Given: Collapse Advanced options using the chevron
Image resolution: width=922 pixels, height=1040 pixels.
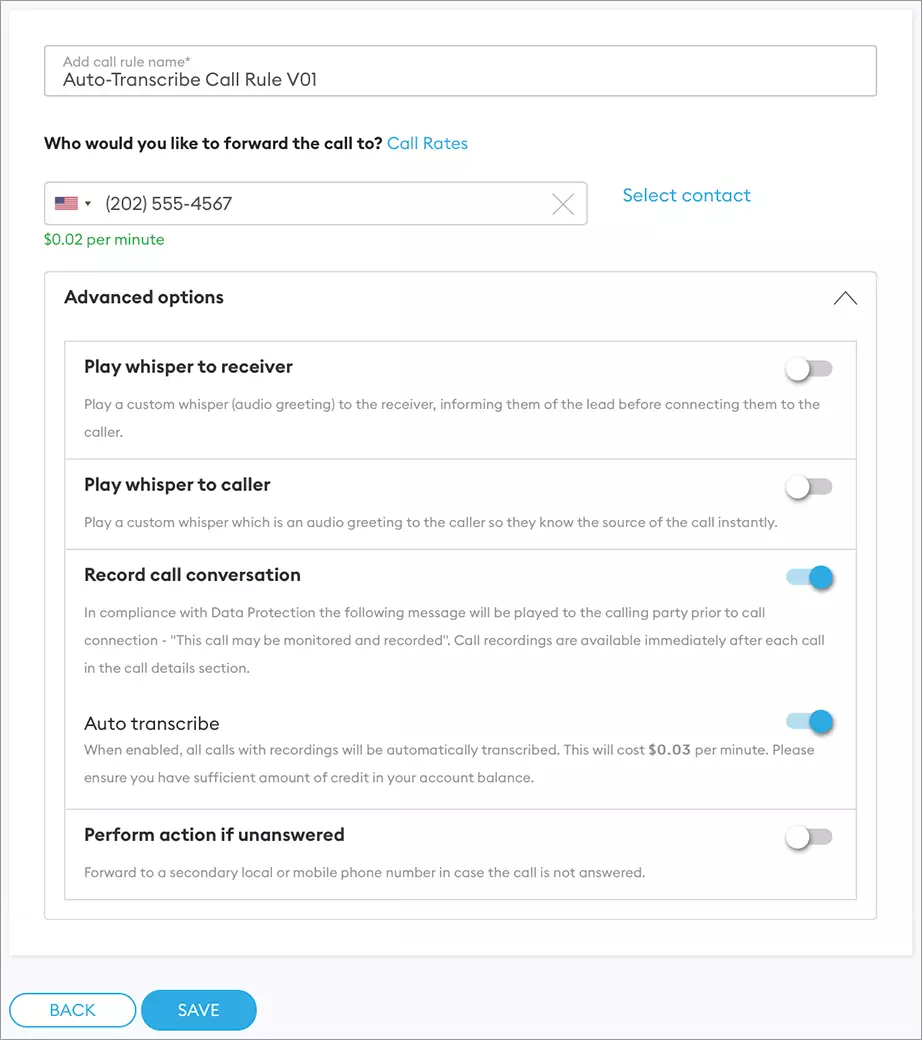Looking at the screenshot, I should coord(845,298).
